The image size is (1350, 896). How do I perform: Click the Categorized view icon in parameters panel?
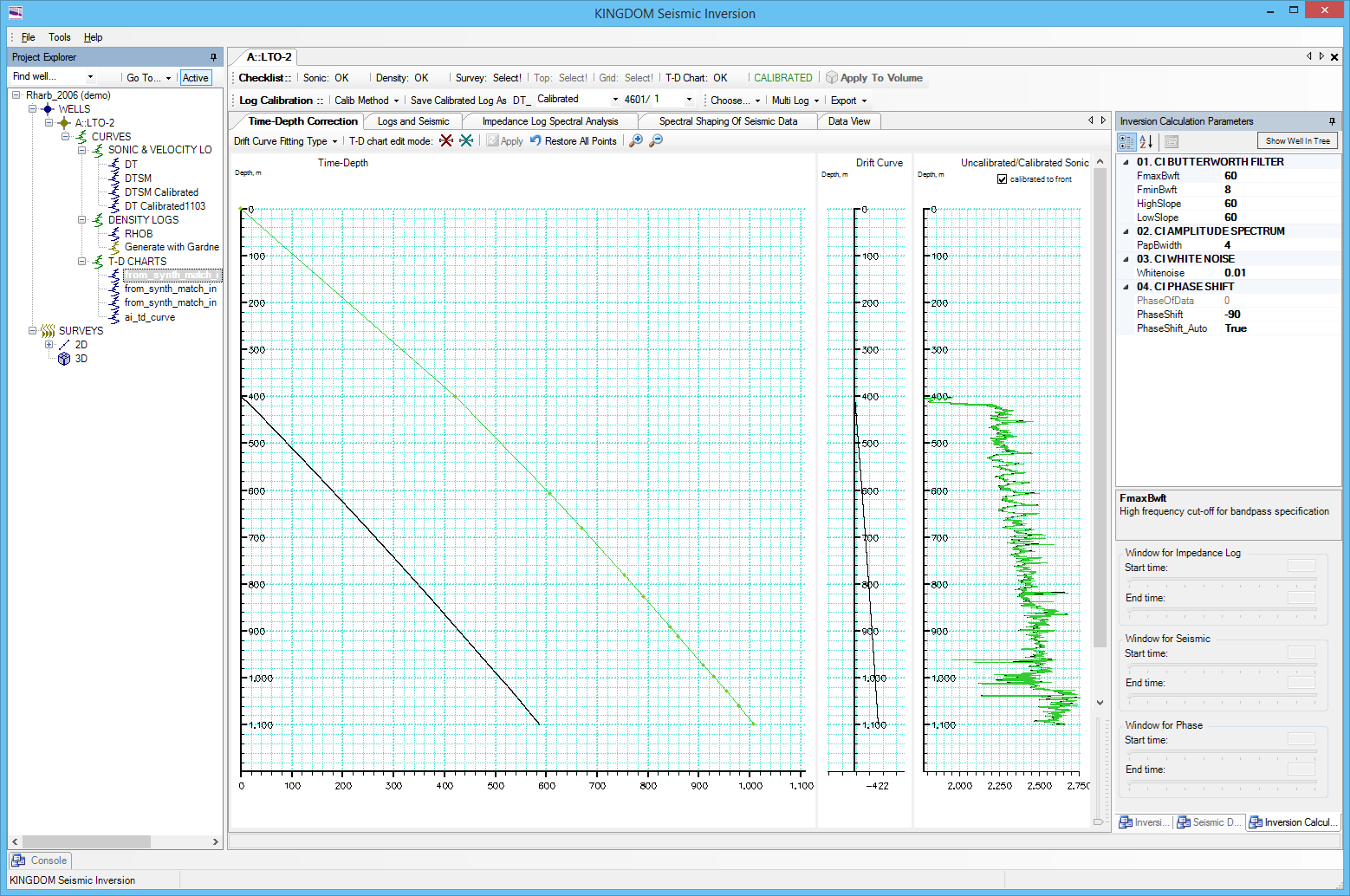click(x=1127, y=141)
